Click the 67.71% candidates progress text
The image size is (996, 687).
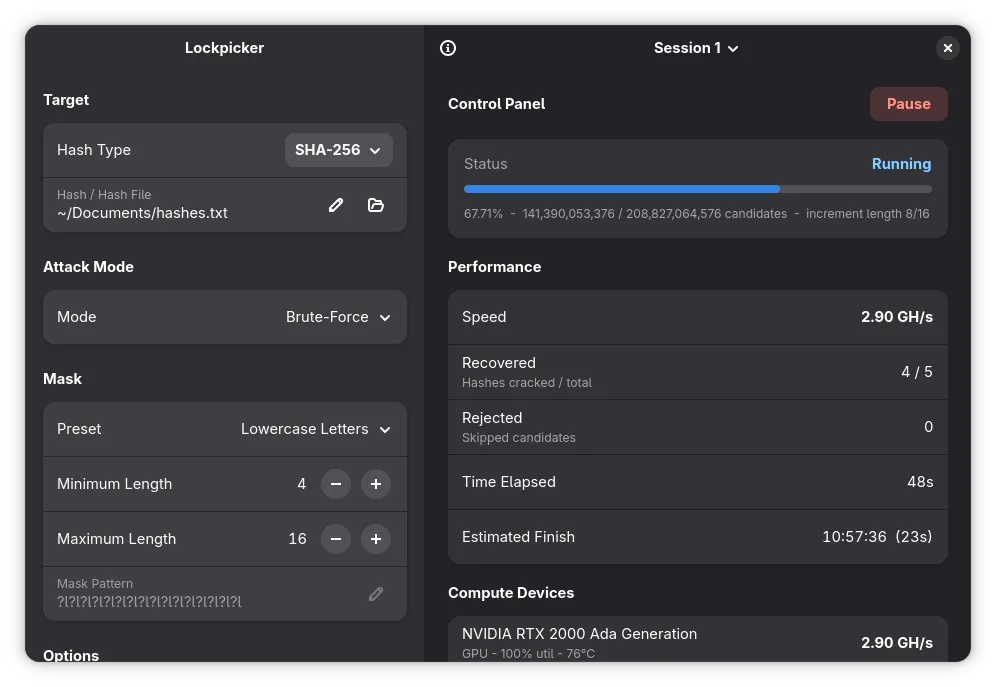(x=696, y=214)
